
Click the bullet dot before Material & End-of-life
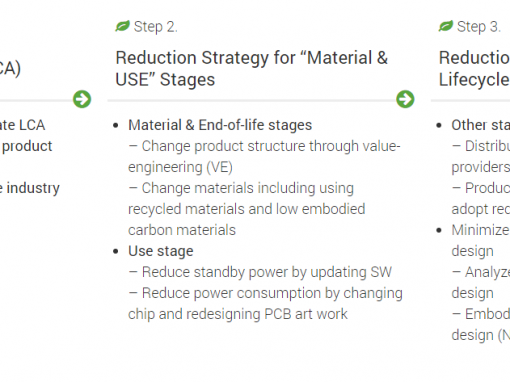(x=116, y=126)
